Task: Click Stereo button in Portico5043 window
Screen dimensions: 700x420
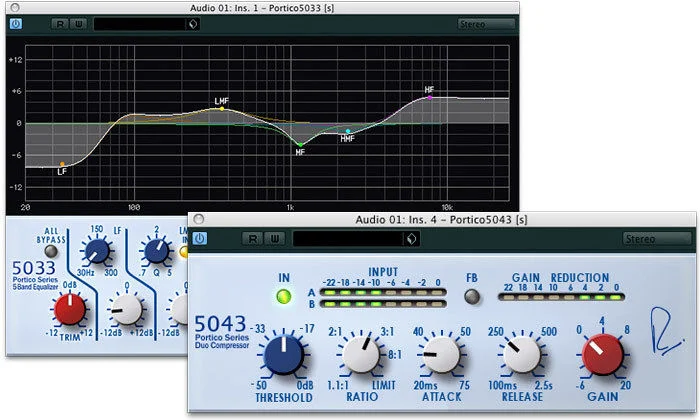Action: tap(656, 239)
